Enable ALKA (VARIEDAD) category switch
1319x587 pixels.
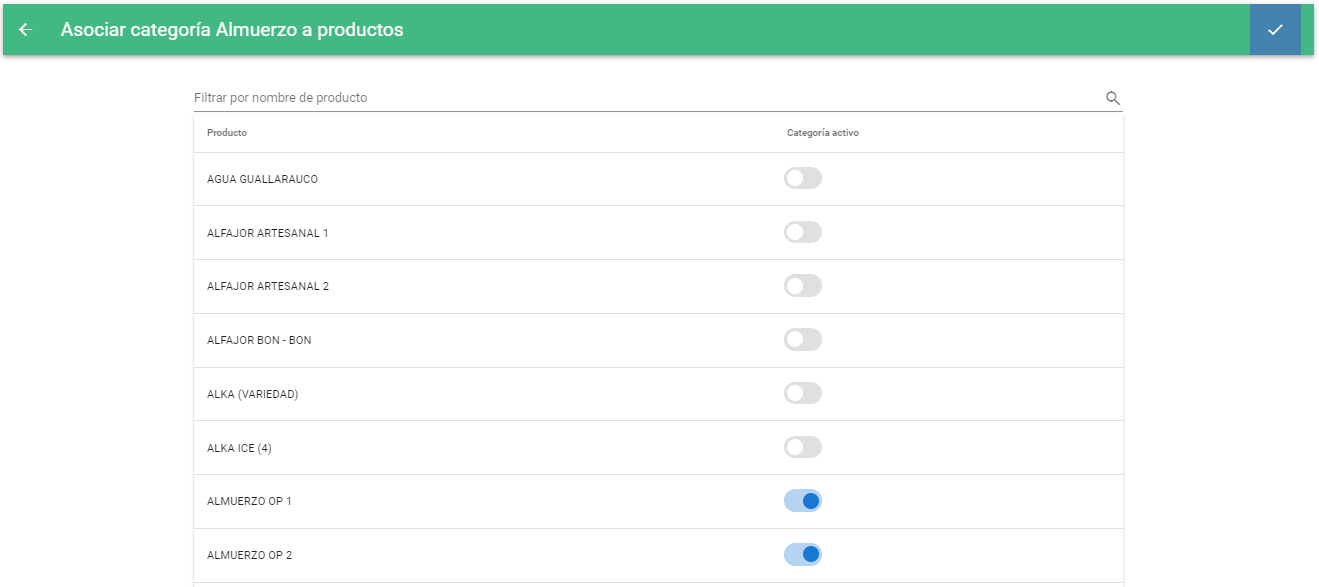click(x=803, y=393)
